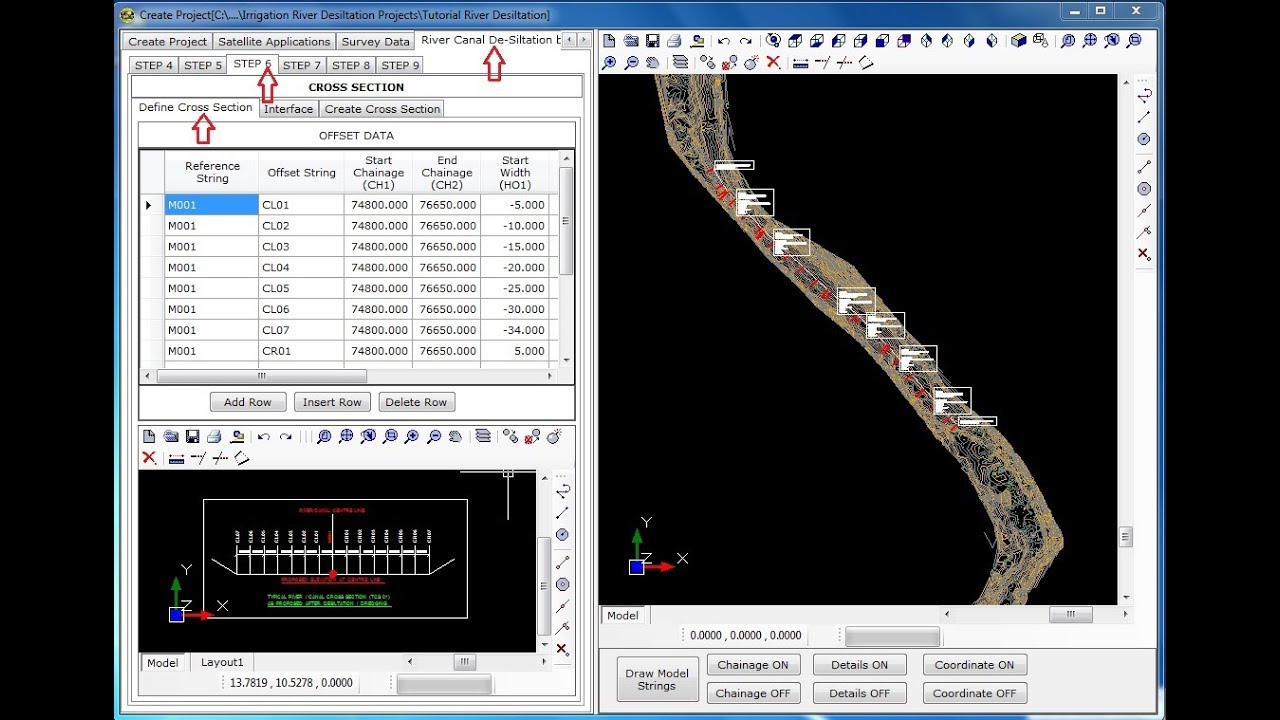The width and height of the screenshot is (1280, 720).
Task: Click offset table horizontal scrollbar left arrow
Action: coord(147,377)
